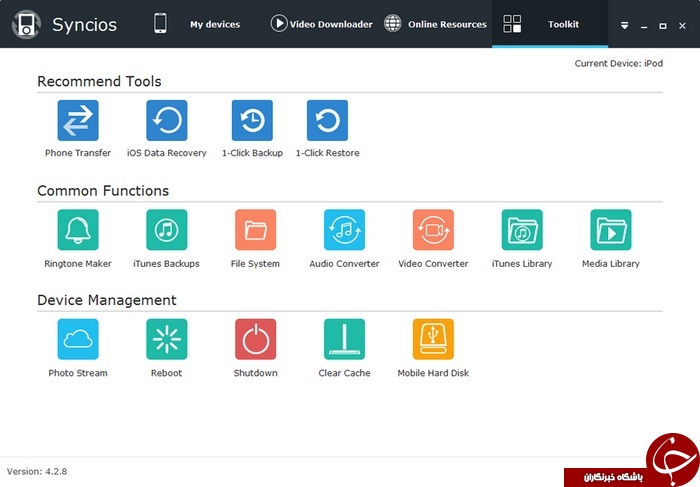This screenshot has height=487, width=700.
Task: Click the 'Common Functions' heading
Action: pos(103,191)
